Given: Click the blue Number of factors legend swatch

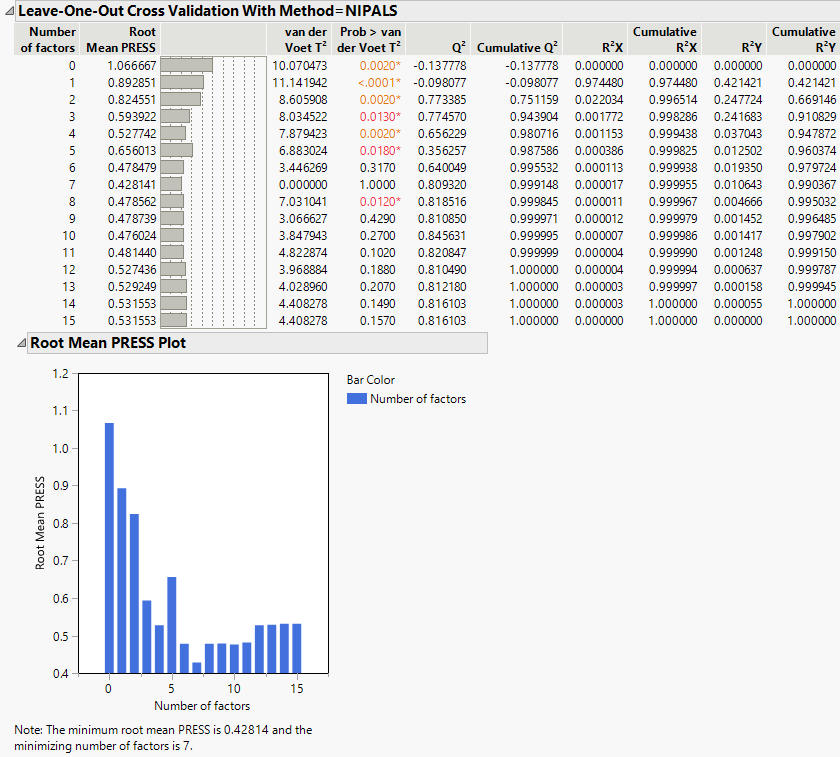Looking at the screenshot, I should point(356,399).
